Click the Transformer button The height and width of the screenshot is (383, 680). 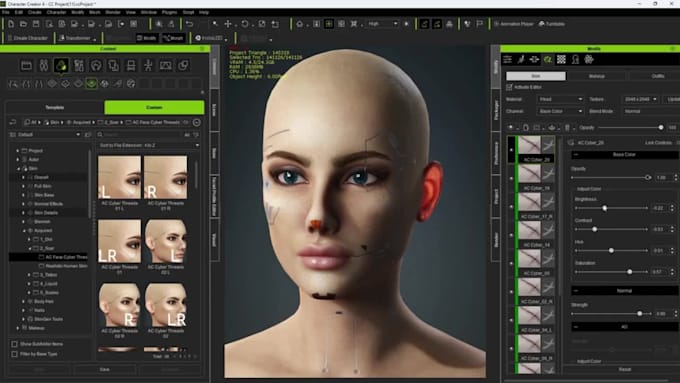tap(77, 38)
